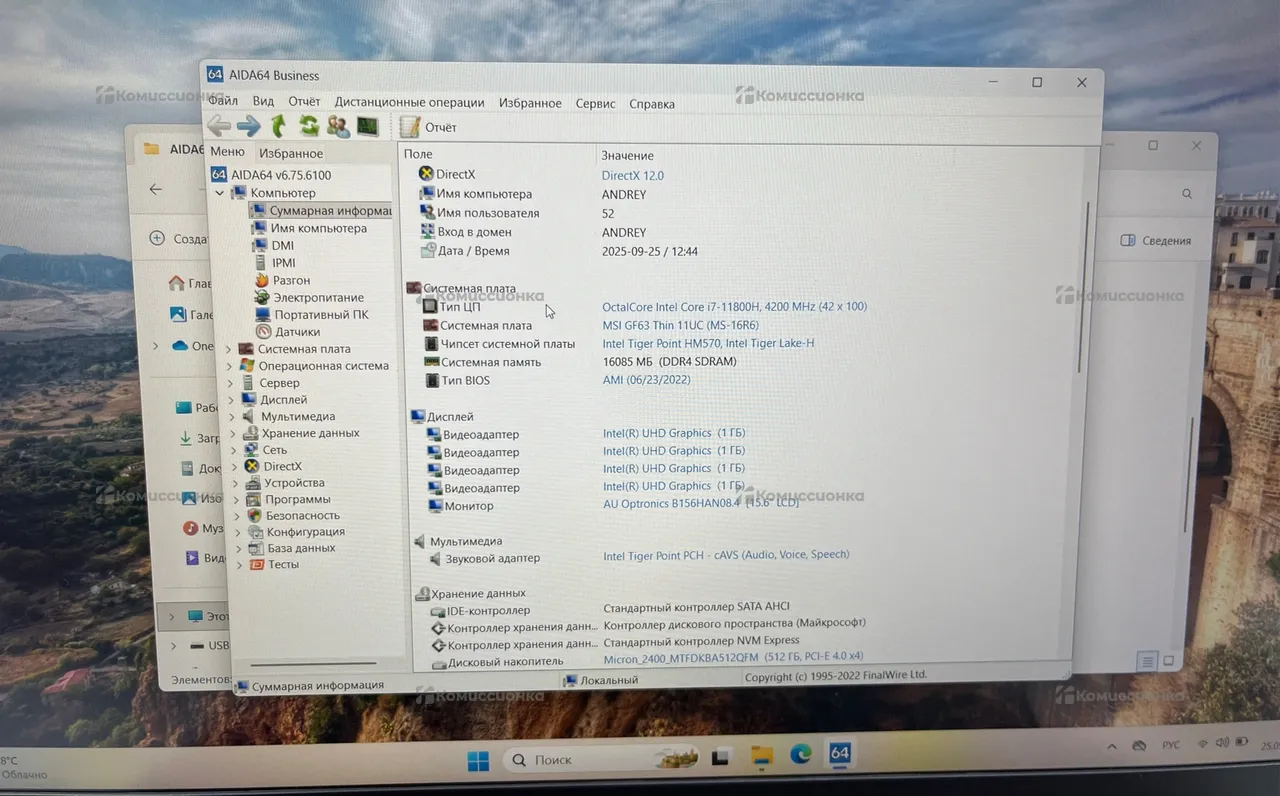Click the Refresh toolbar icon

tap(309, 126)
